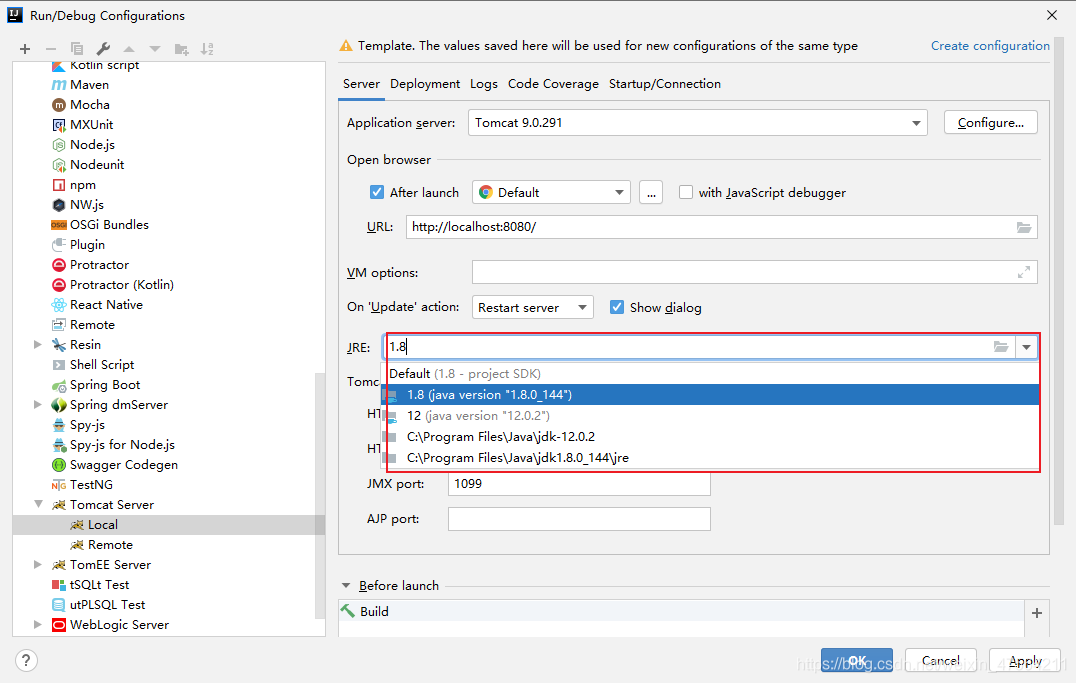Select the Shell Script configuration type
The height and width of the screenshot is (683, 1076).
(x=102, y=364)
